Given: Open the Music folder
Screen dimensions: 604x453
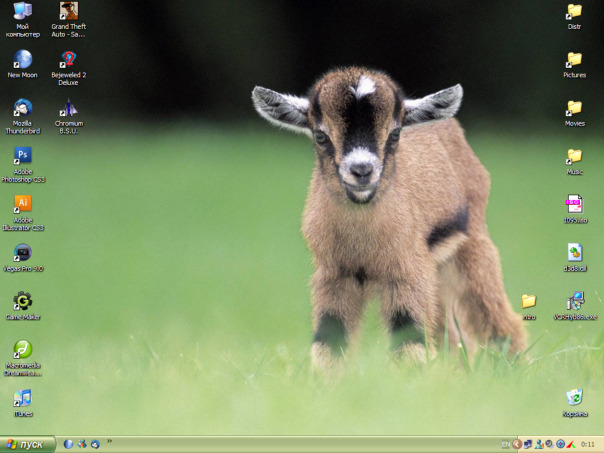Looking at the screenshot, I should 574,156.
